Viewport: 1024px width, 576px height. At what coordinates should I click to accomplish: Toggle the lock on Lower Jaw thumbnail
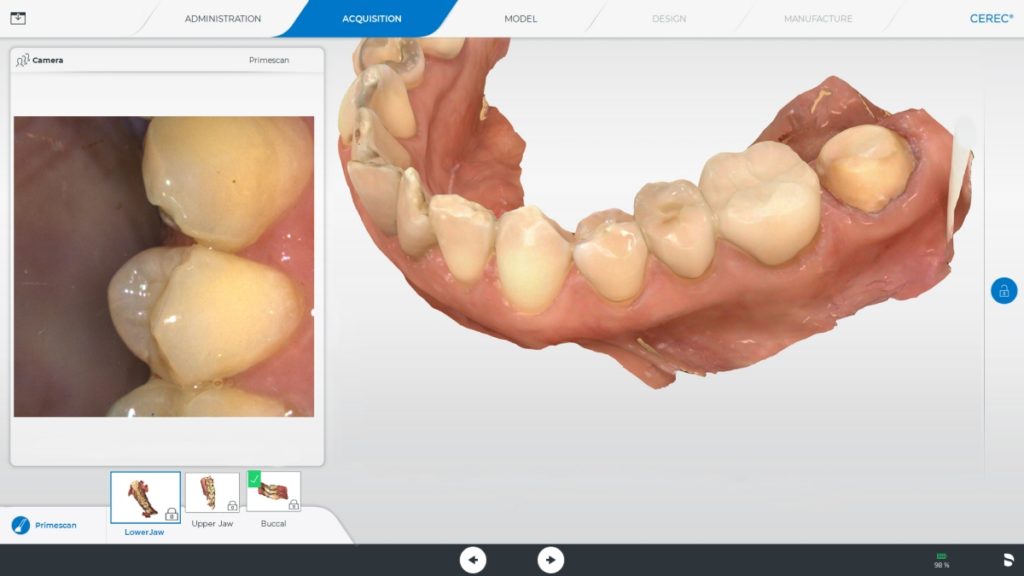(171, 514)
